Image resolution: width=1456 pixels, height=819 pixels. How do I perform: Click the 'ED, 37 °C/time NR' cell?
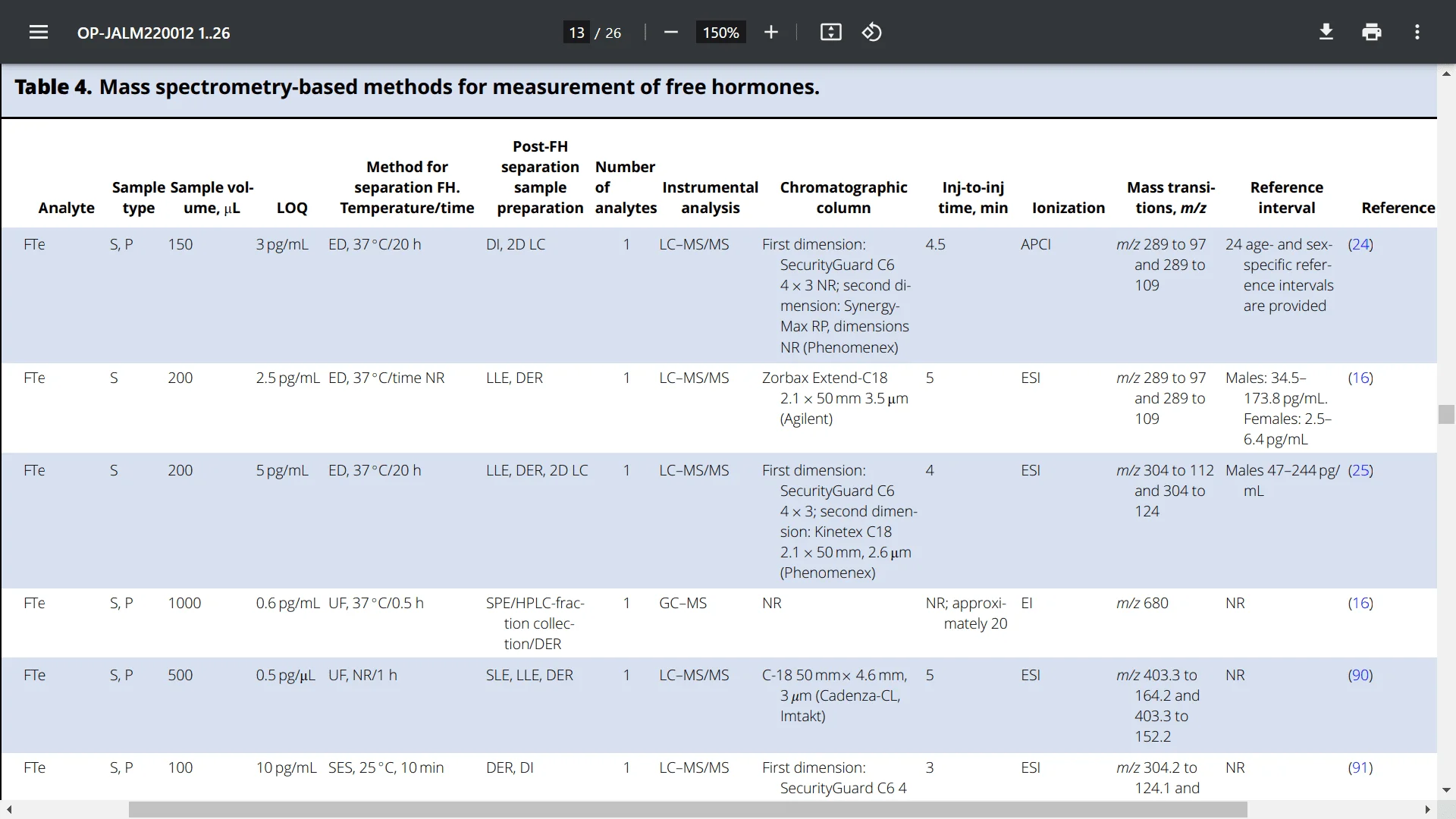point(387,378)
